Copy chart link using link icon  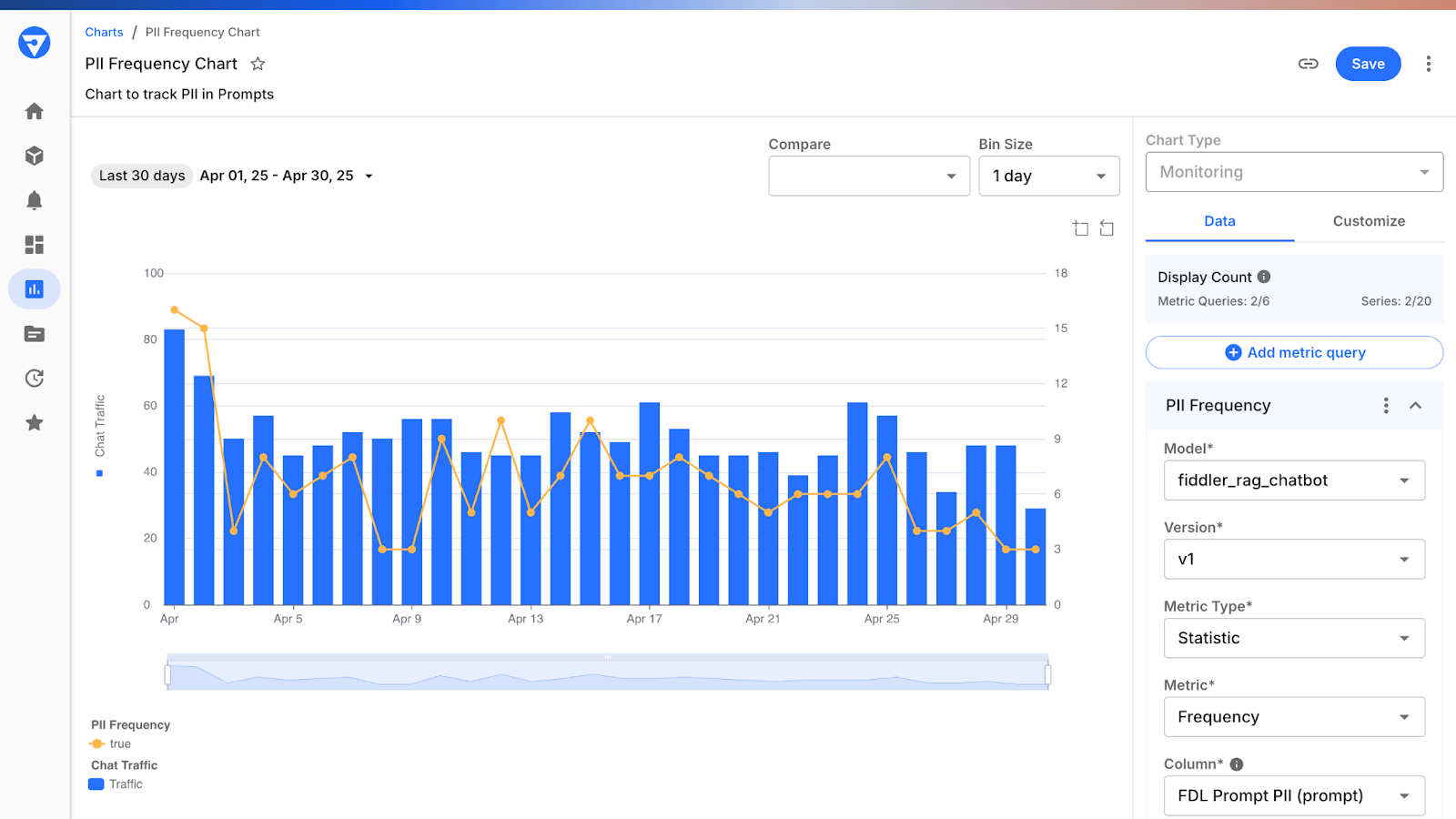point(1308,64)
